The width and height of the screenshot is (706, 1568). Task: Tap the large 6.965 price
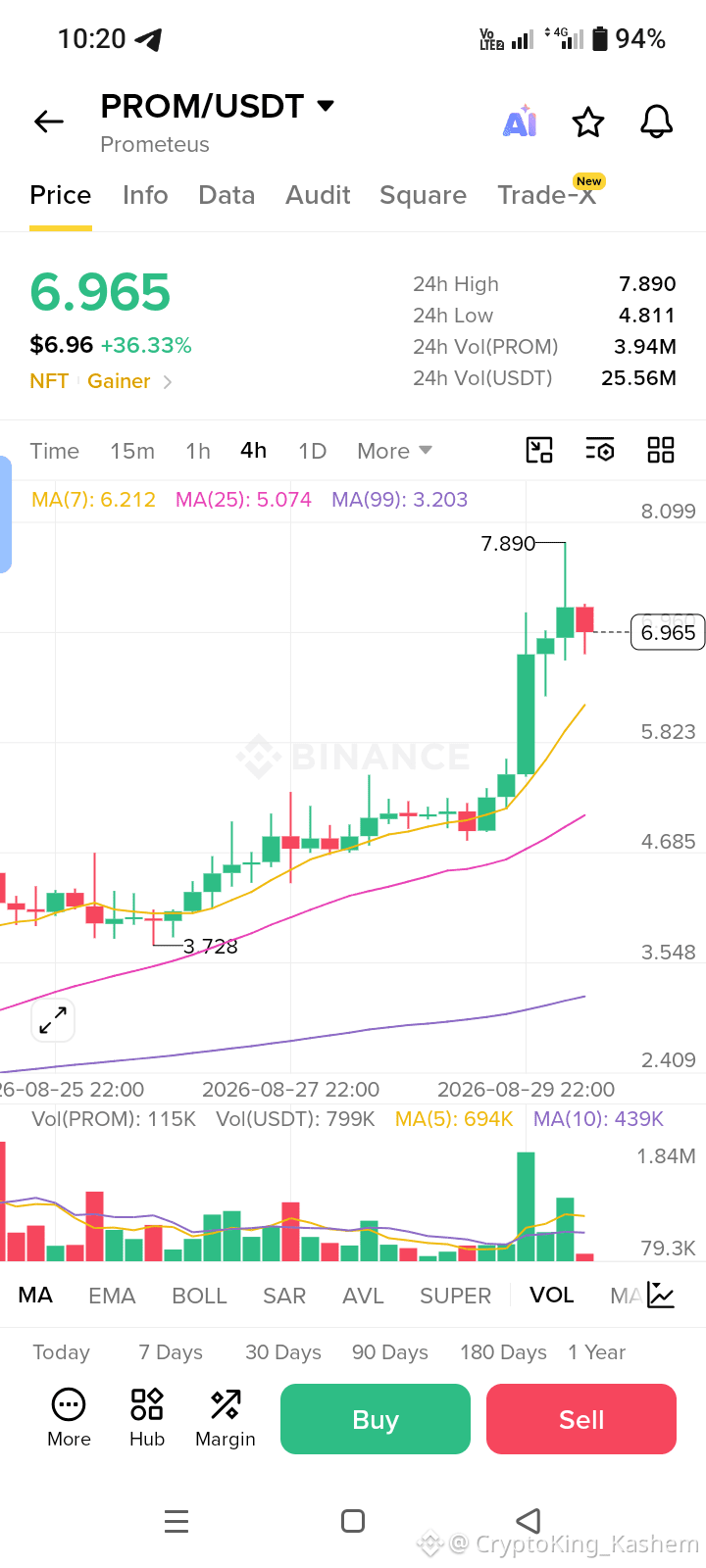pyautogui.click(x=100, y=292)
